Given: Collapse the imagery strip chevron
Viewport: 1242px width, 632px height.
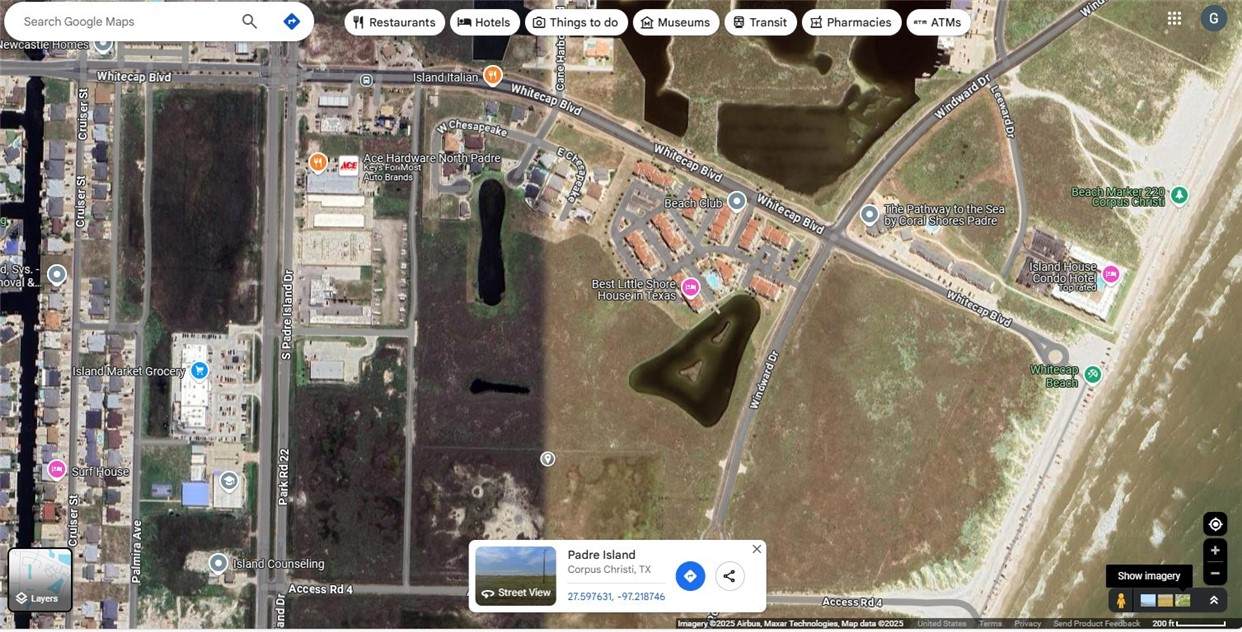Looking at the screenshot, I should [1214, 600].
